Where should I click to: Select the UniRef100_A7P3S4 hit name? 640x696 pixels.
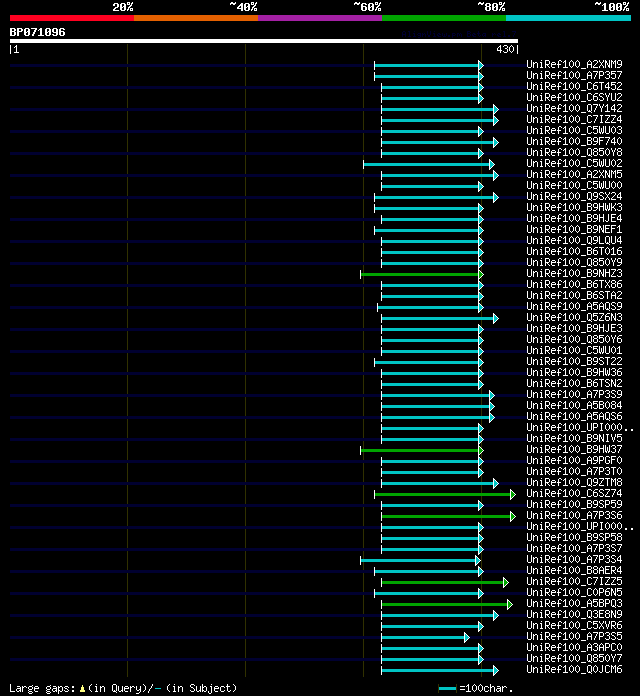pos(574,560)
